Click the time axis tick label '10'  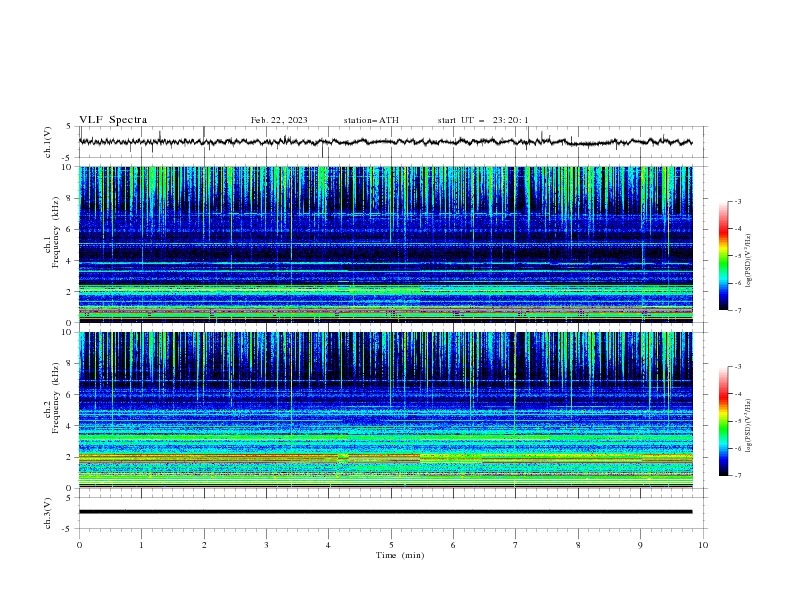703,545
